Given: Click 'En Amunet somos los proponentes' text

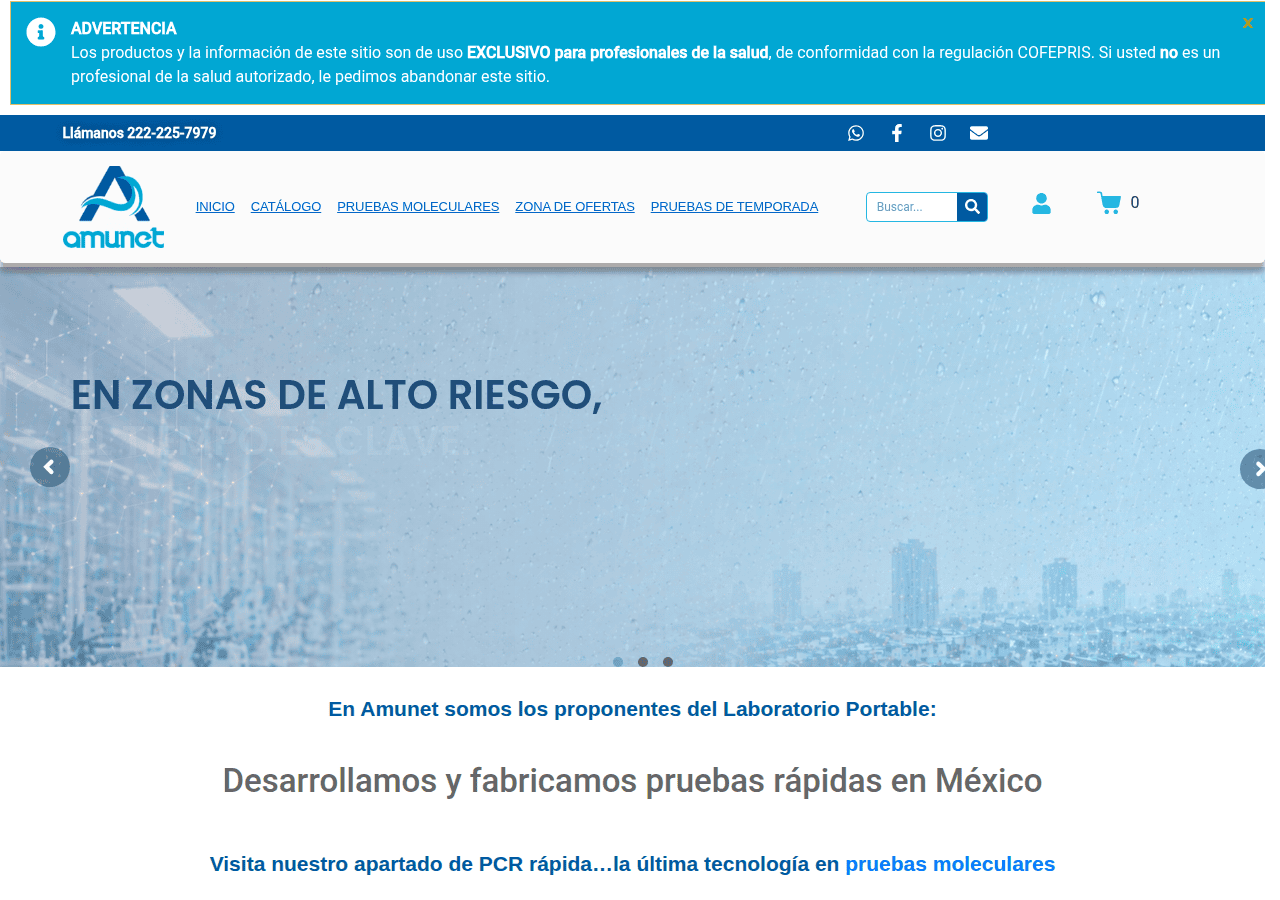Looking at the screenshot, I should pyautogui.click(x=632, y=709).
